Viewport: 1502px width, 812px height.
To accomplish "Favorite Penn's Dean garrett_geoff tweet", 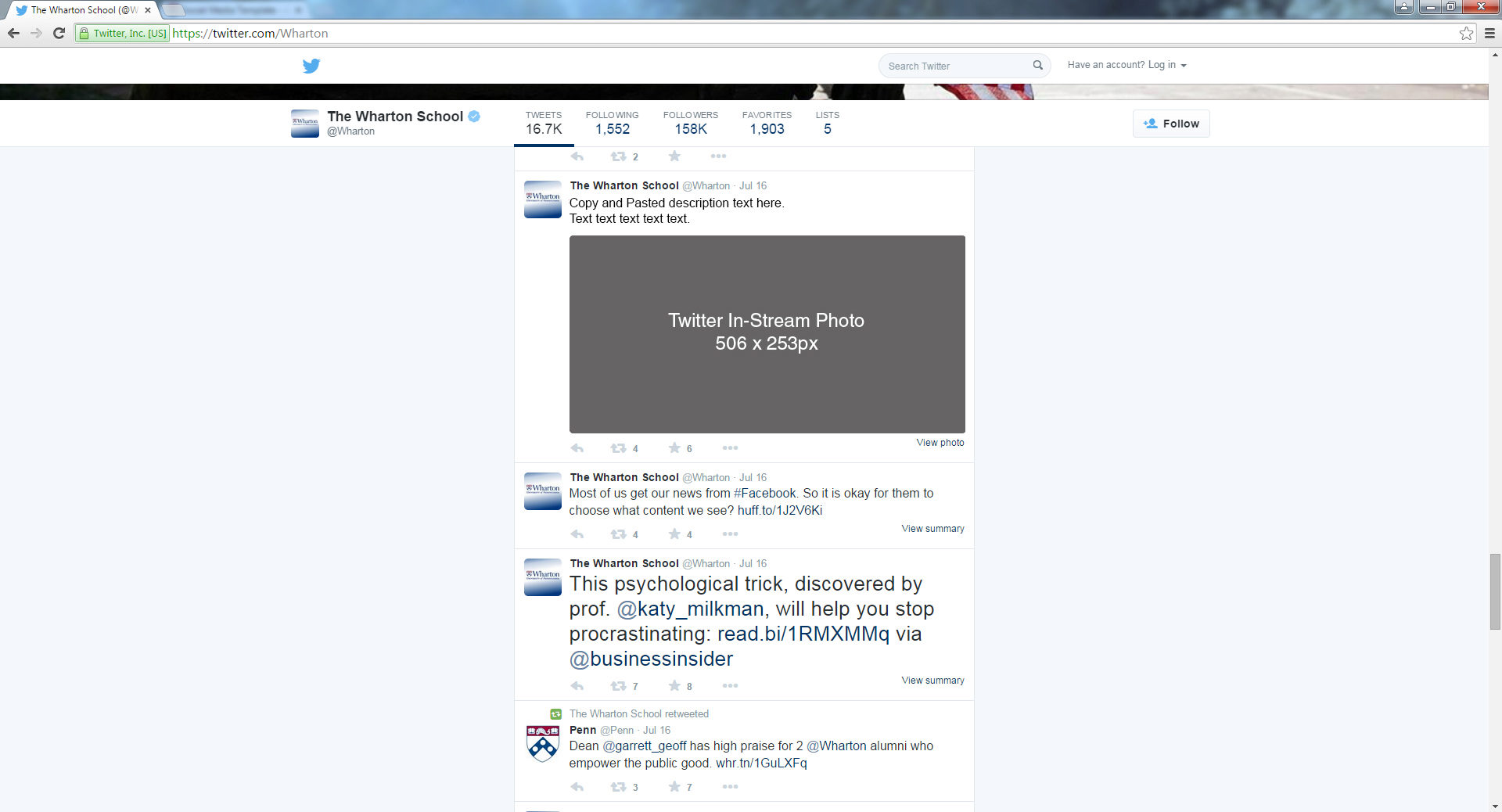I will coord(674,787).
